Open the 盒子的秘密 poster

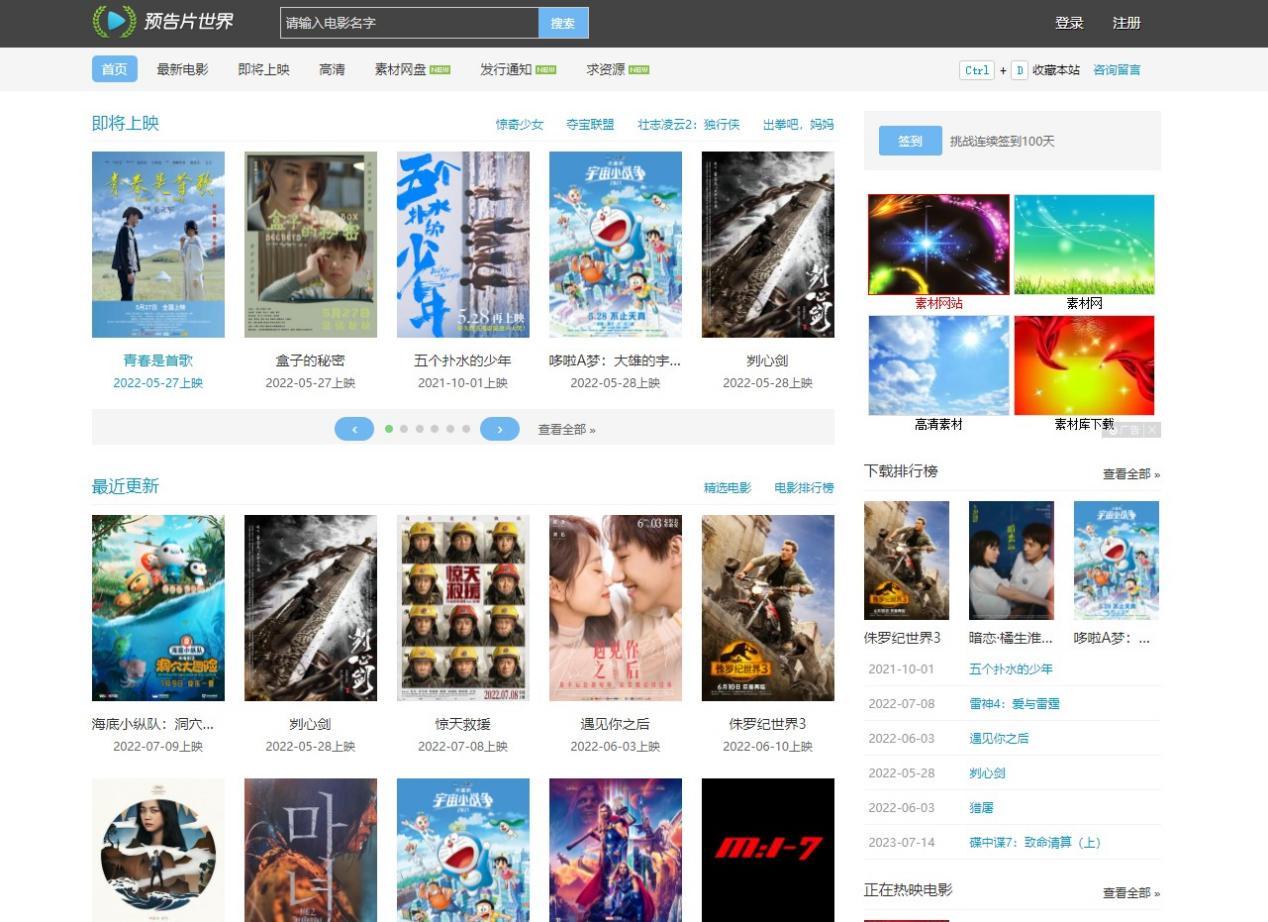[x=310, y=244]
